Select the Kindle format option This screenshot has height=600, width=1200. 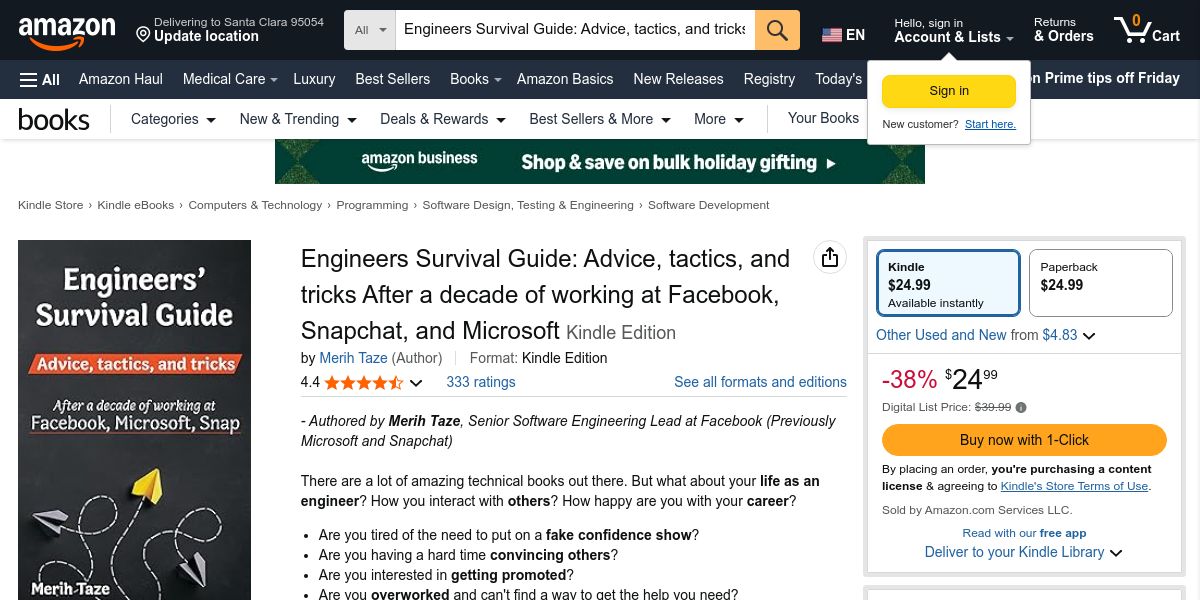pos(948,283)
